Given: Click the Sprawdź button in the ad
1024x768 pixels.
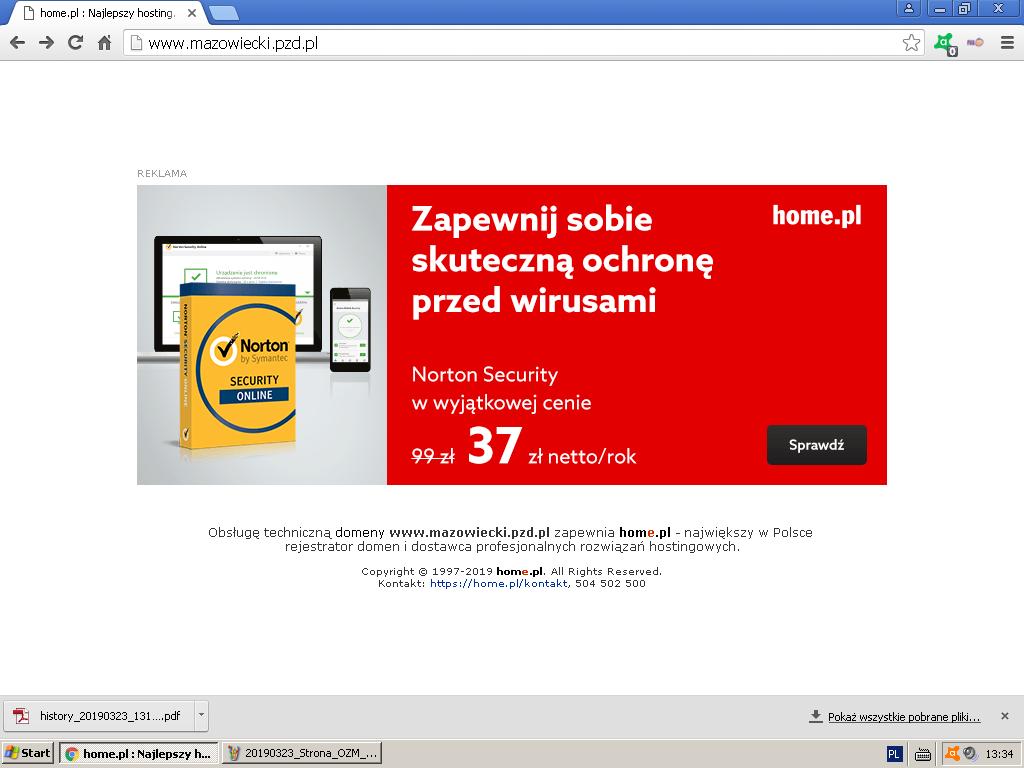Looking at the screenshot, I should pyautogui.click(x=816, y=445).
